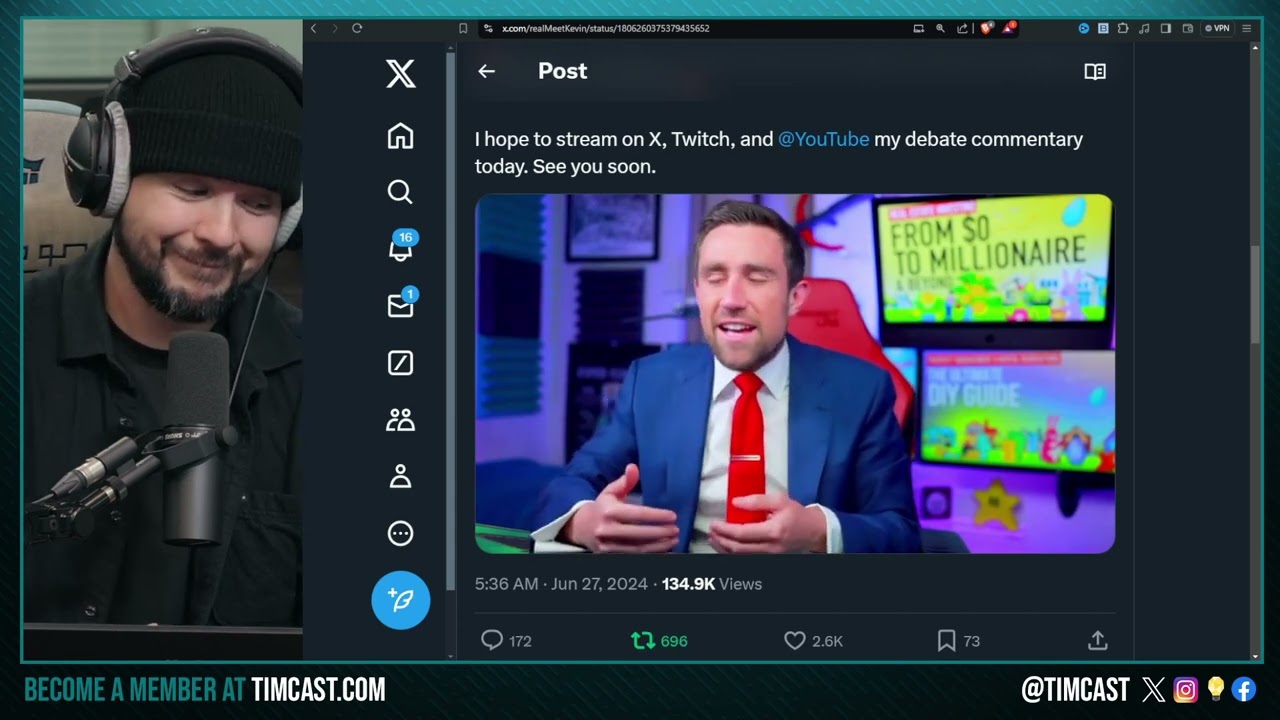
Task: Open the Brave Rewards triangle icon
Action: [x=1008, y=28]
